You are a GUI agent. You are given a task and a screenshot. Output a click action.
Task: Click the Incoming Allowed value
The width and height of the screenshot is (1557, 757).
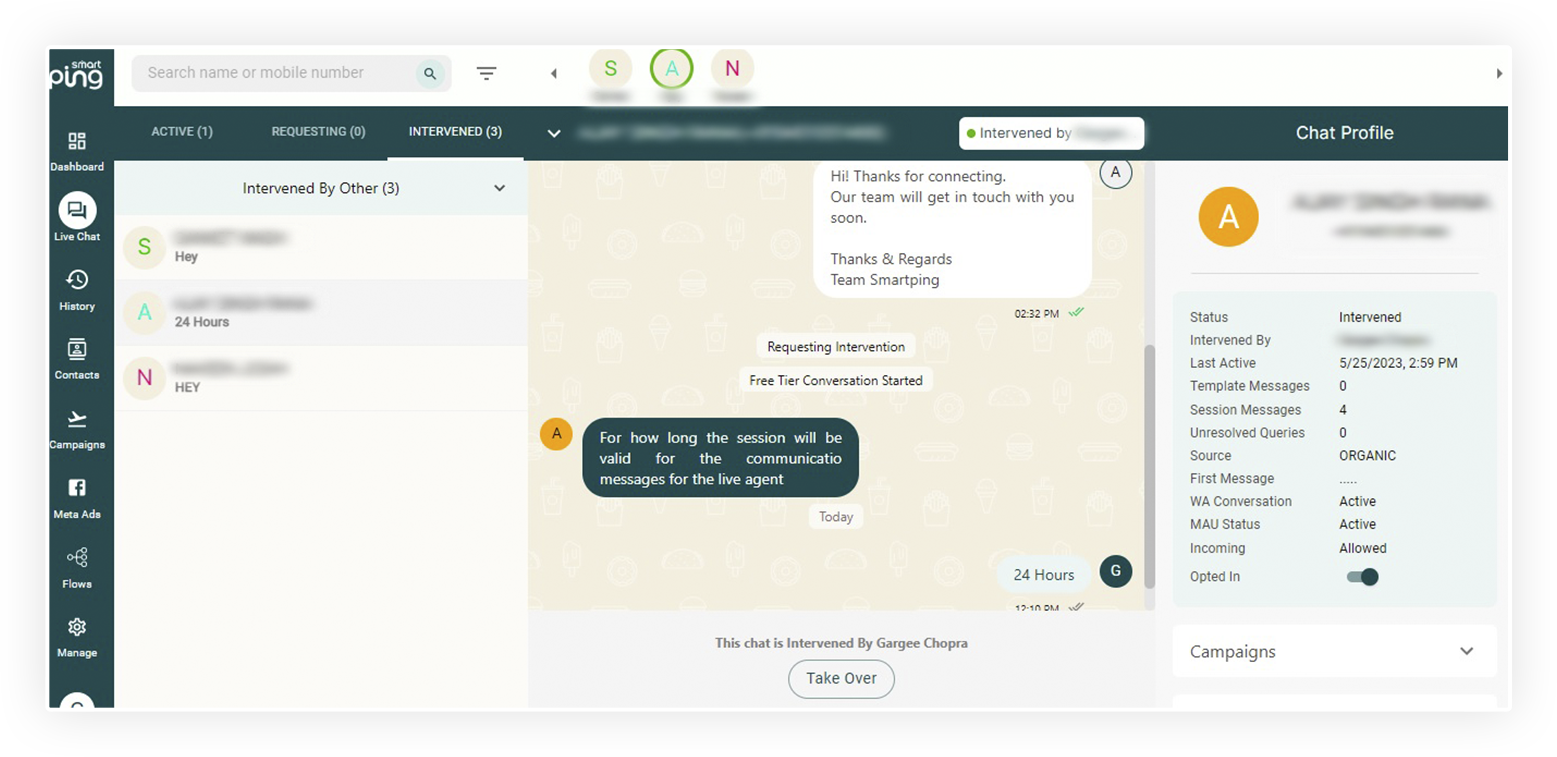pos(1362,548)
